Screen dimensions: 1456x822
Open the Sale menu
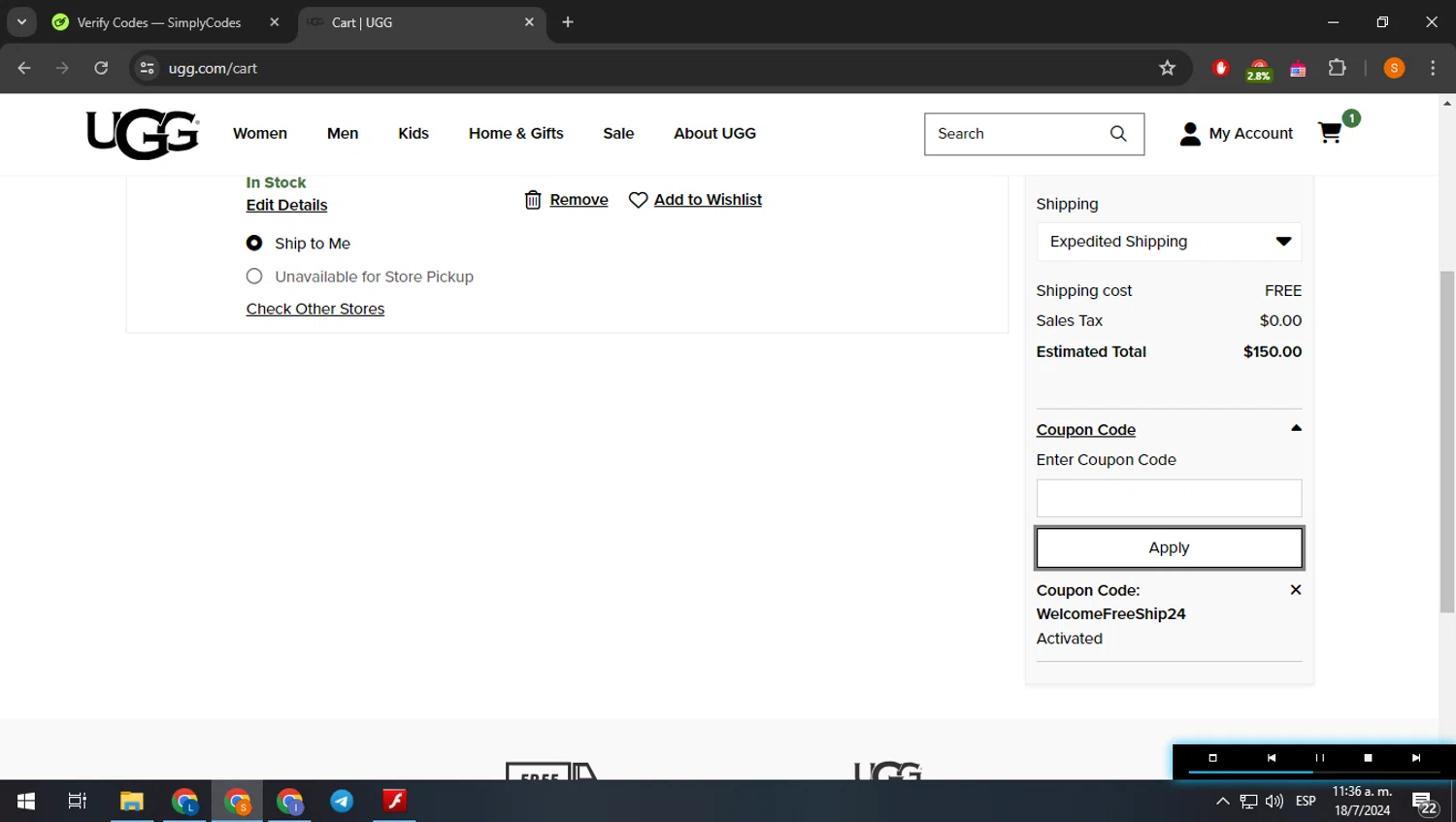pyautogui.click(x=618, y=133)
